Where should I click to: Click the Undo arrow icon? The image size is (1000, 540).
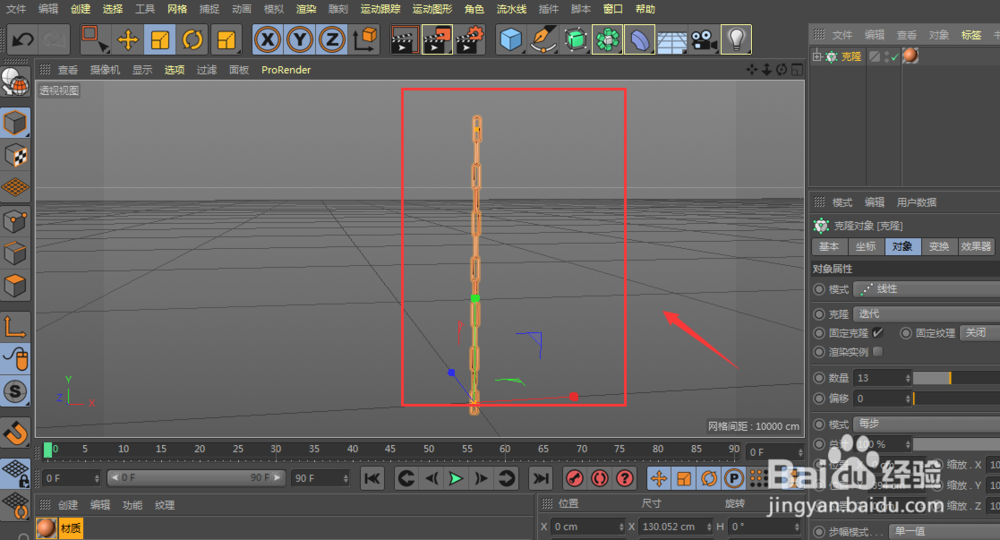(x=23, y=40)
